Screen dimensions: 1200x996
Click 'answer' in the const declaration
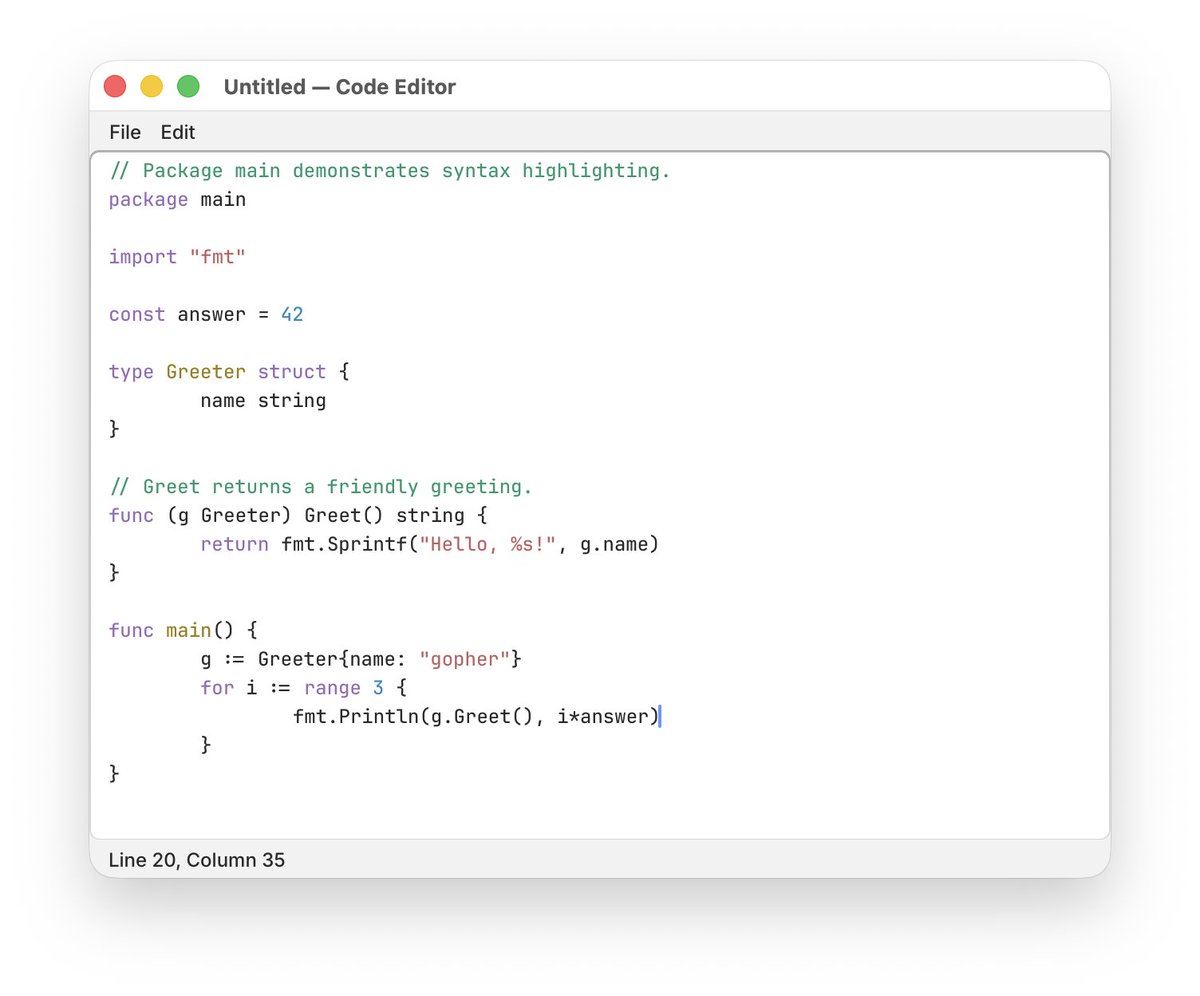click(x=212, y=315)
